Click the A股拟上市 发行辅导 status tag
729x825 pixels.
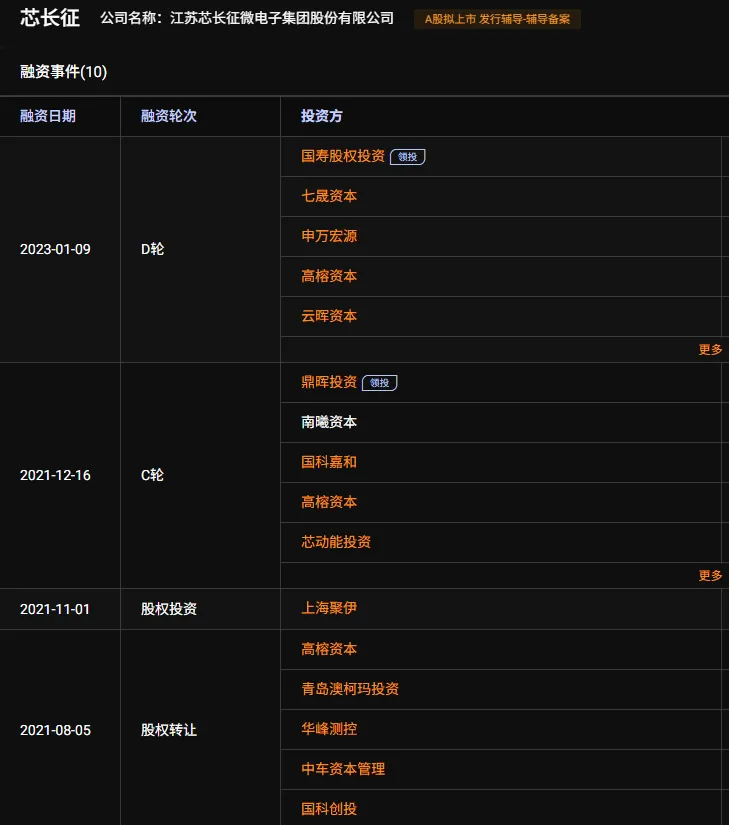tap(497, 19)
